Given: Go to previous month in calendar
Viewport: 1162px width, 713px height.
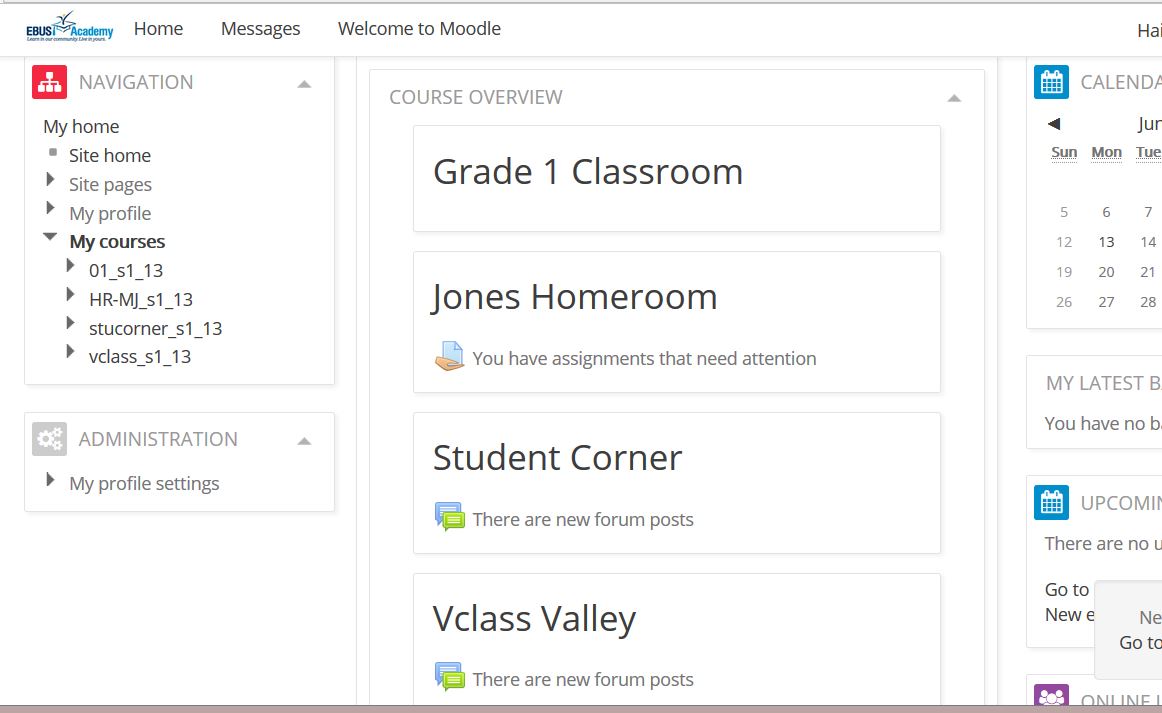Looking at the screenshot, I should pyautogui.click(x=1054, y=124).
